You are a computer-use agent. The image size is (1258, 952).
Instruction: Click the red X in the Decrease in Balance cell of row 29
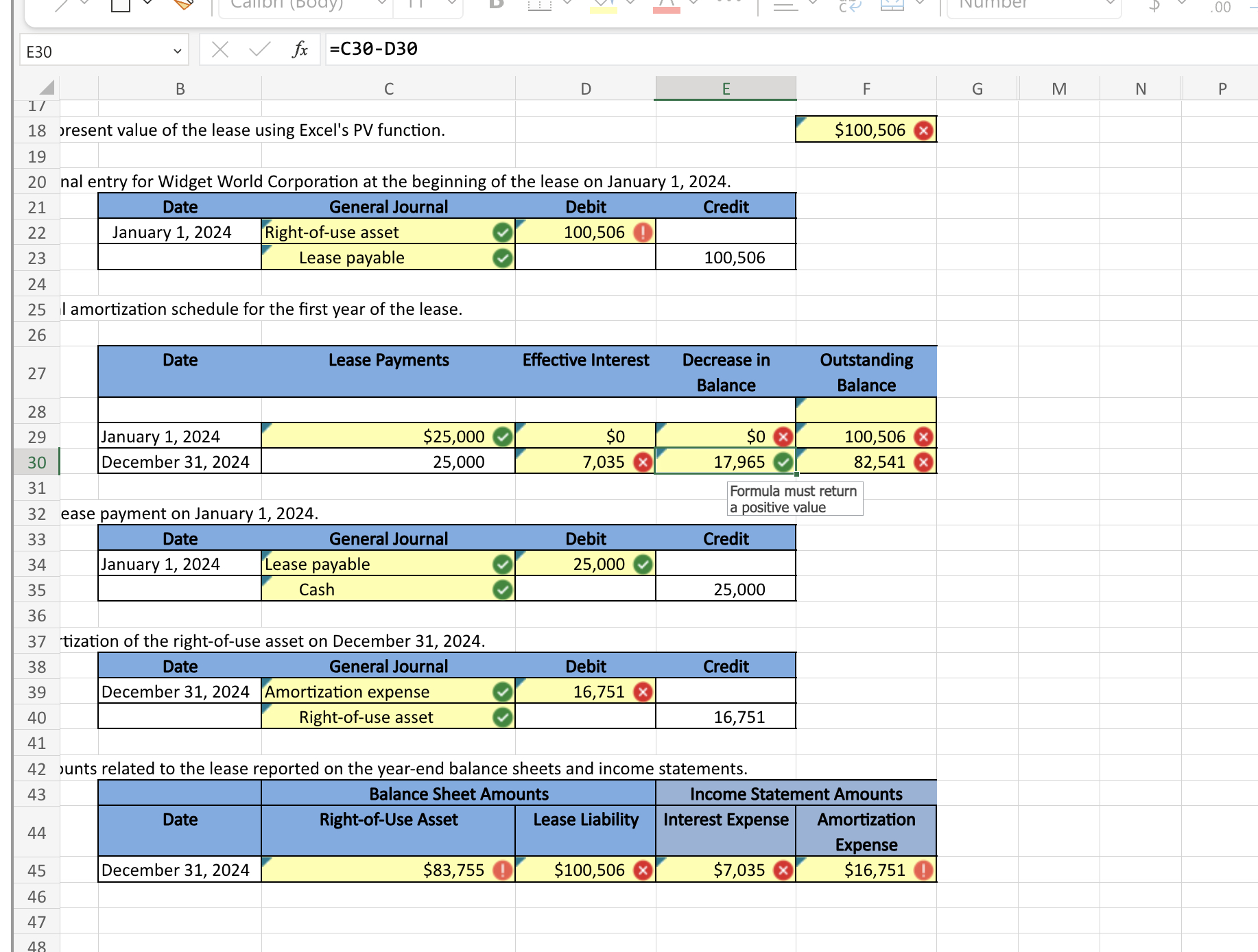click(x=783, y=436)
